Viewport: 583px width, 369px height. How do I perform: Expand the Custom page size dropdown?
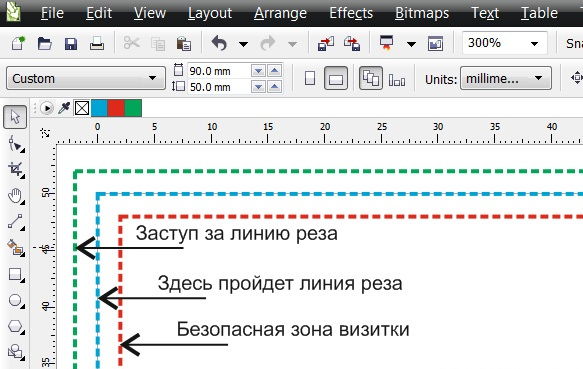[86, 78]
